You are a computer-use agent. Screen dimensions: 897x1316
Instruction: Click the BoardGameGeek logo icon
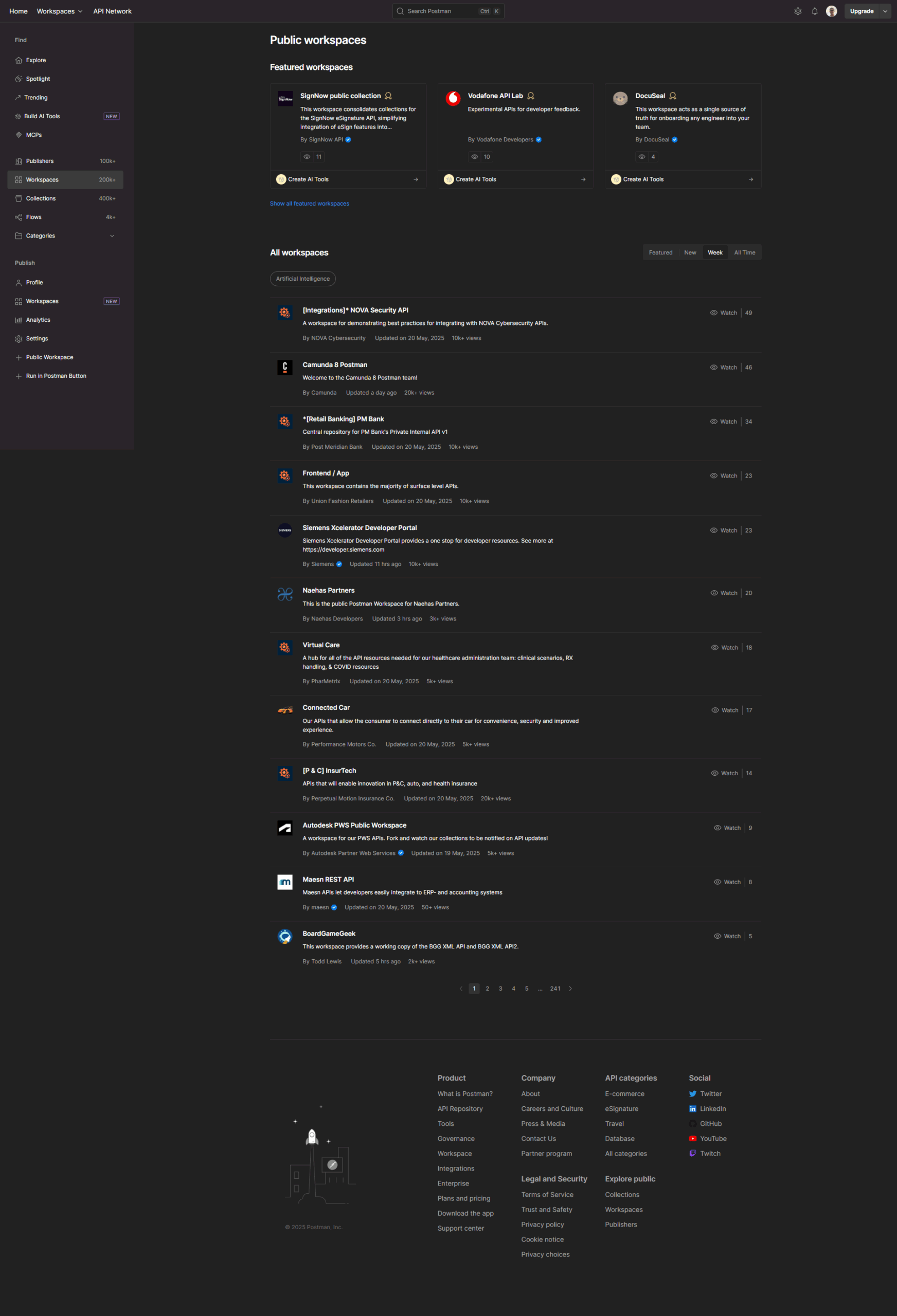point(284,936)
